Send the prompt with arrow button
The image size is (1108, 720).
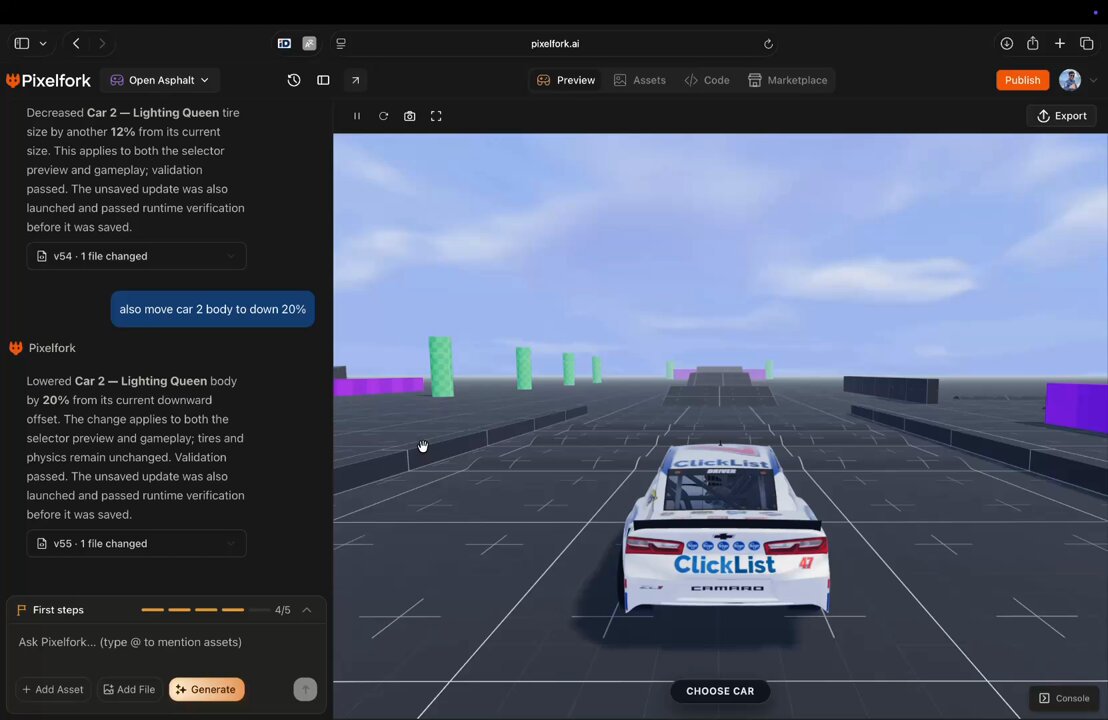click(305, 690)
